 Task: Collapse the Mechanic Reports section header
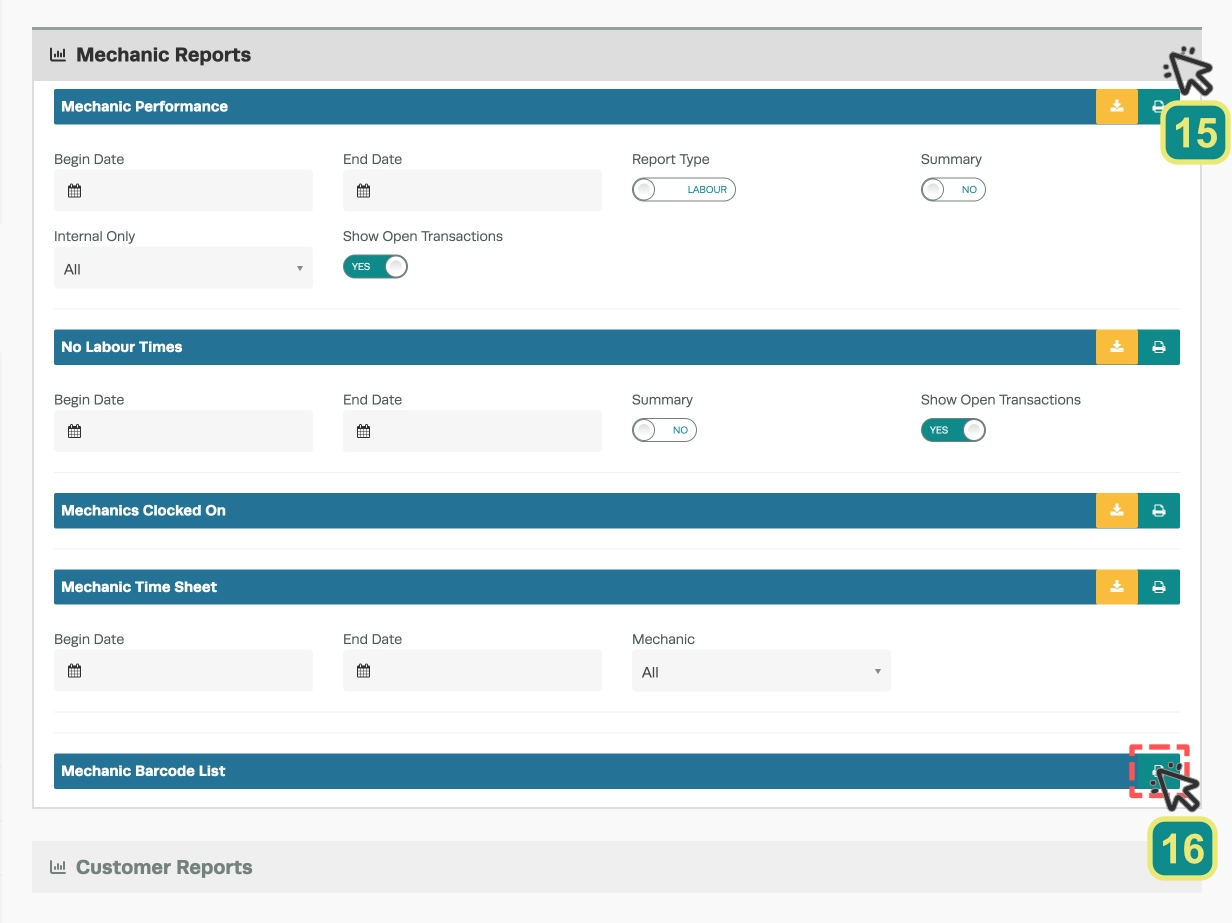(x=617, y=55)
